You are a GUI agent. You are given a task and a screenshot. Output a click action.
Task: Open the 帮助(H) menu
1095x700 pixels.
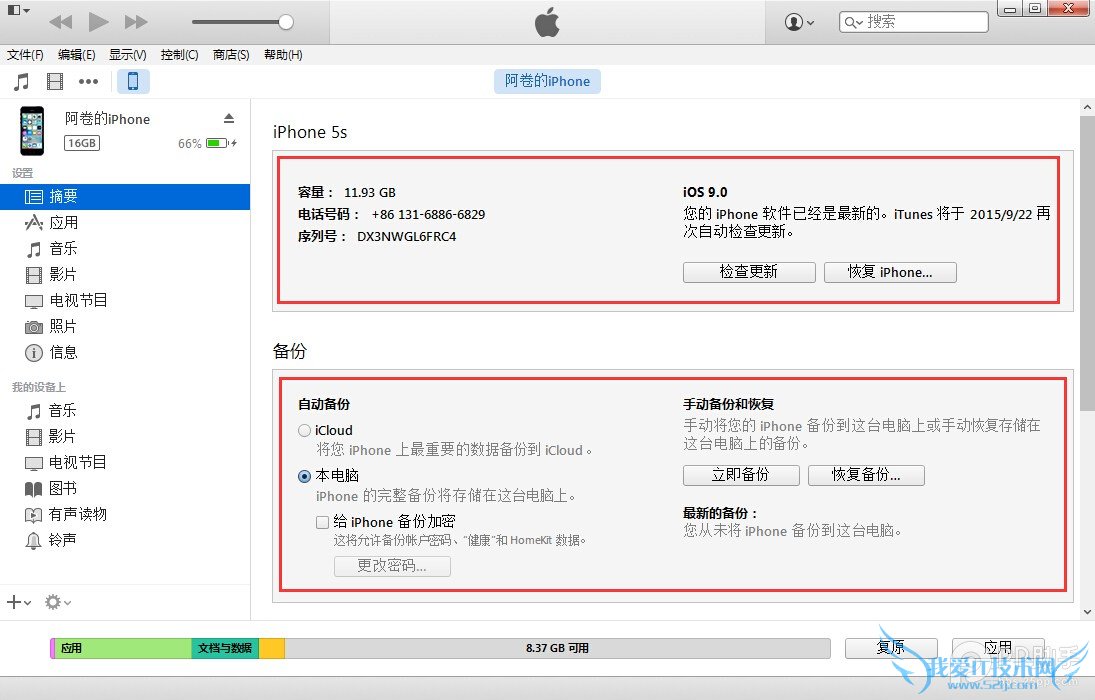283,54
